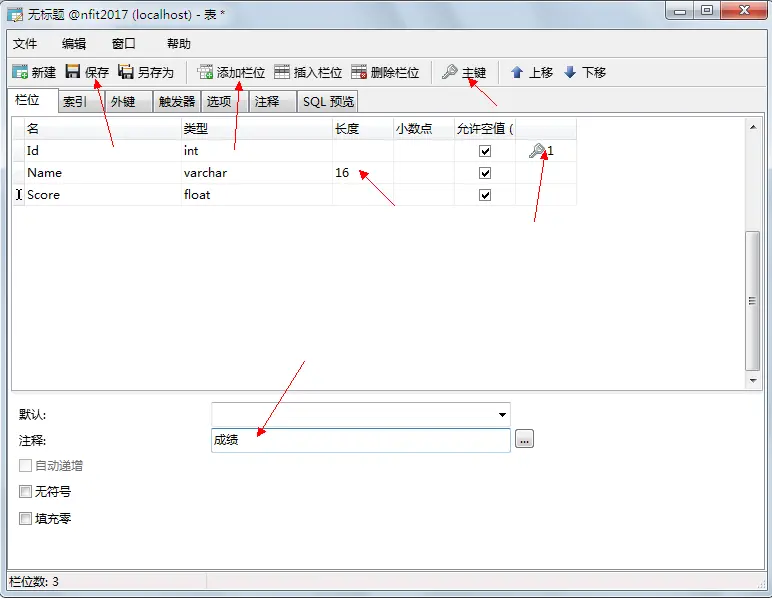
Task: Enable the 填充零 checkbox
Action: pos(25,518)
